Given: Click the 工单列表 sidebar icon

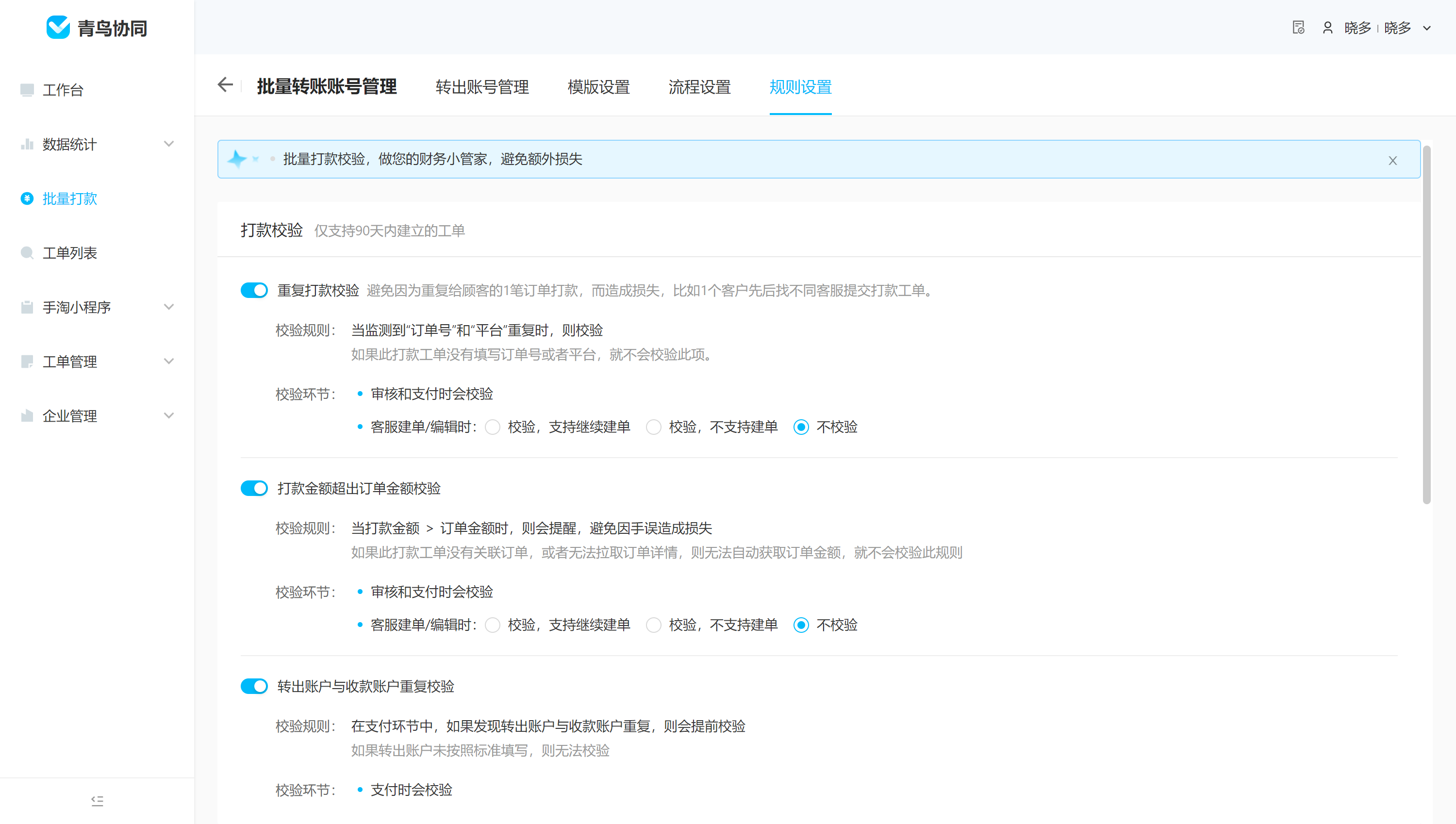Looking at the screenshot, I should [x=27, y=253].
